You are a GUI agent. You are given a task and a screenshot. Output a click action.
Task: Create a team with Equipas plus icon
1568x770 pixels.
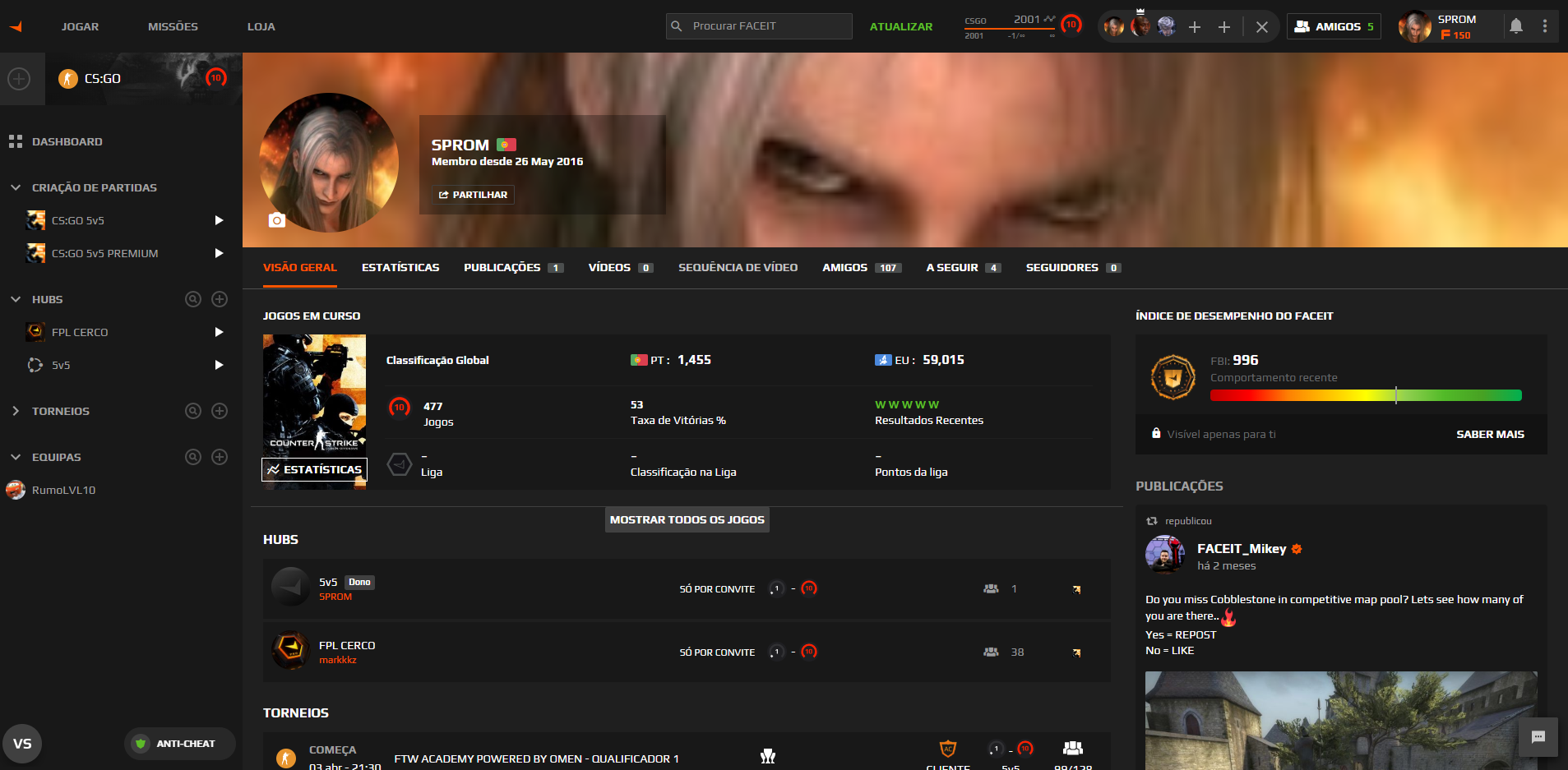pyautogui.click(x=220, y=457)
